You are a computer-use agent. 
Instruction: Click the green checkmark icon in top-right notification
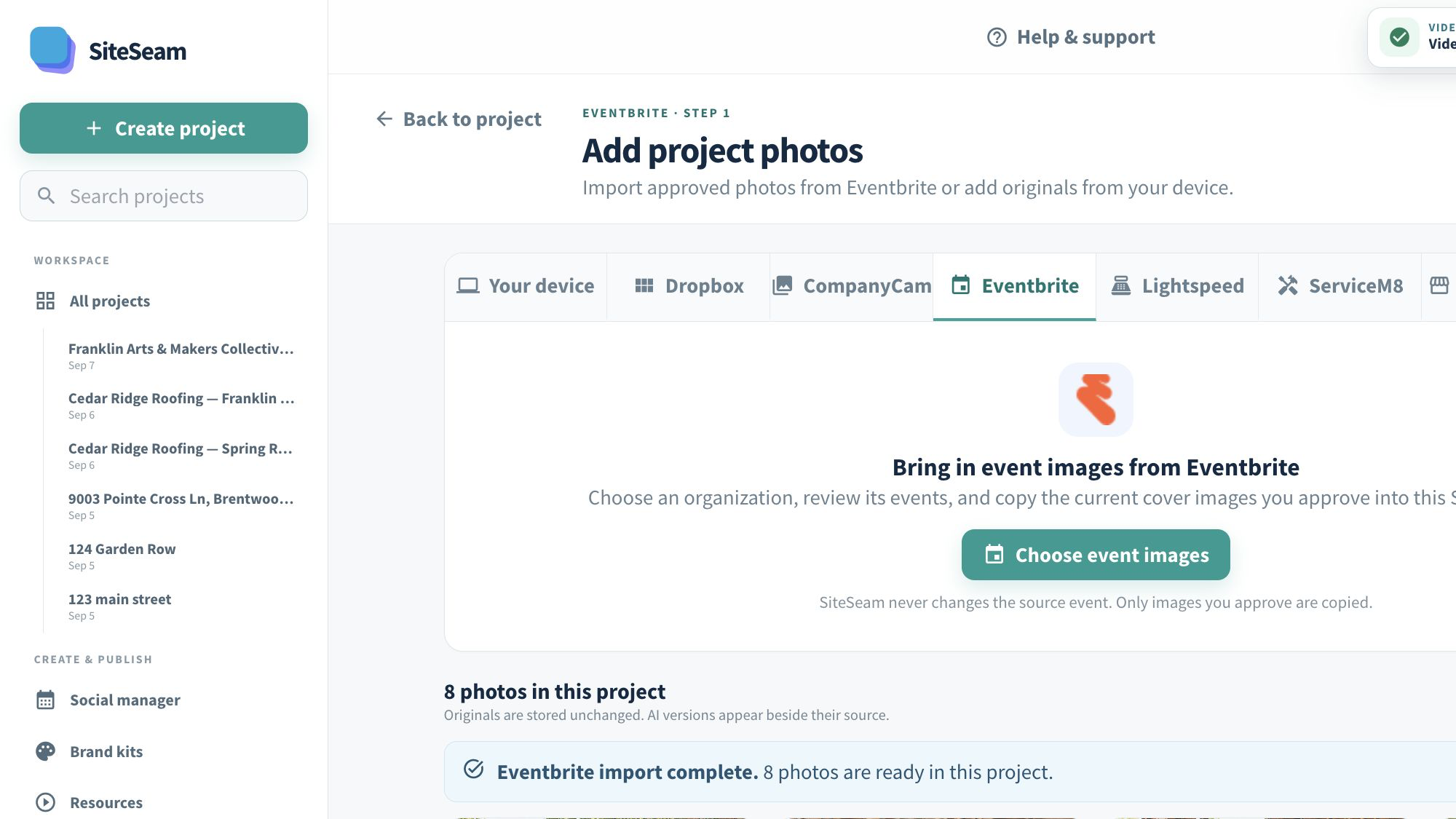point(1399,37)
